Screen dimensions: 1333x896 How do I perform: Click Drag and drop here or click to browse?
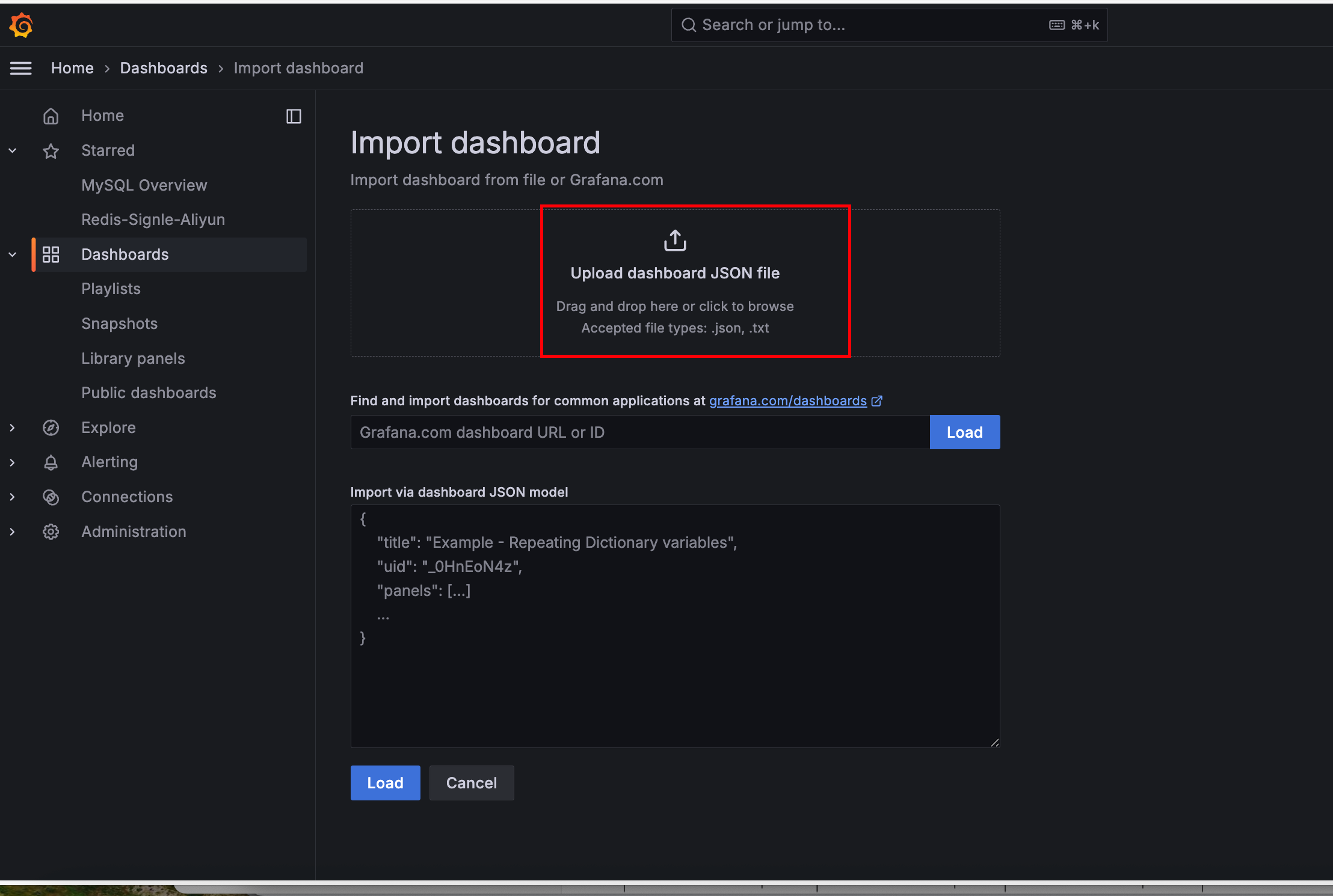pyautogui.click(x=675, y=307)
